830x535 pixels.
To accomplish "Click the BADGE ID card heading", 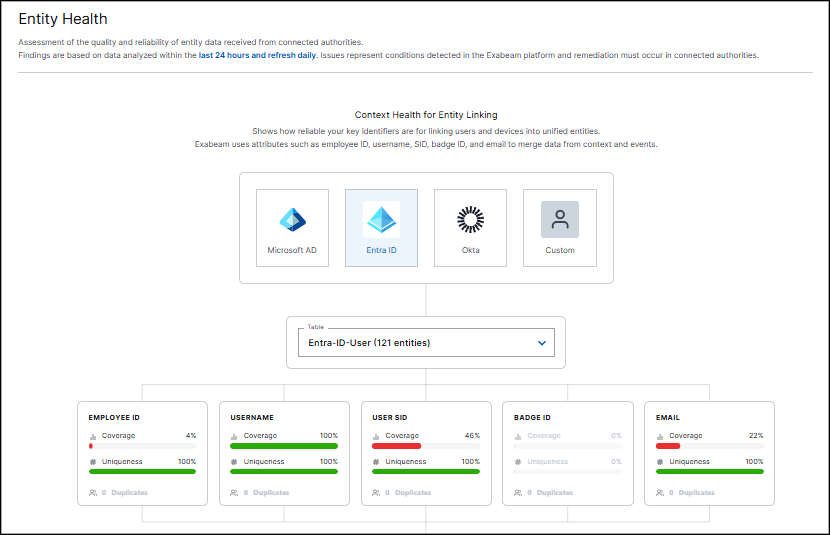I will click(532, 418).
